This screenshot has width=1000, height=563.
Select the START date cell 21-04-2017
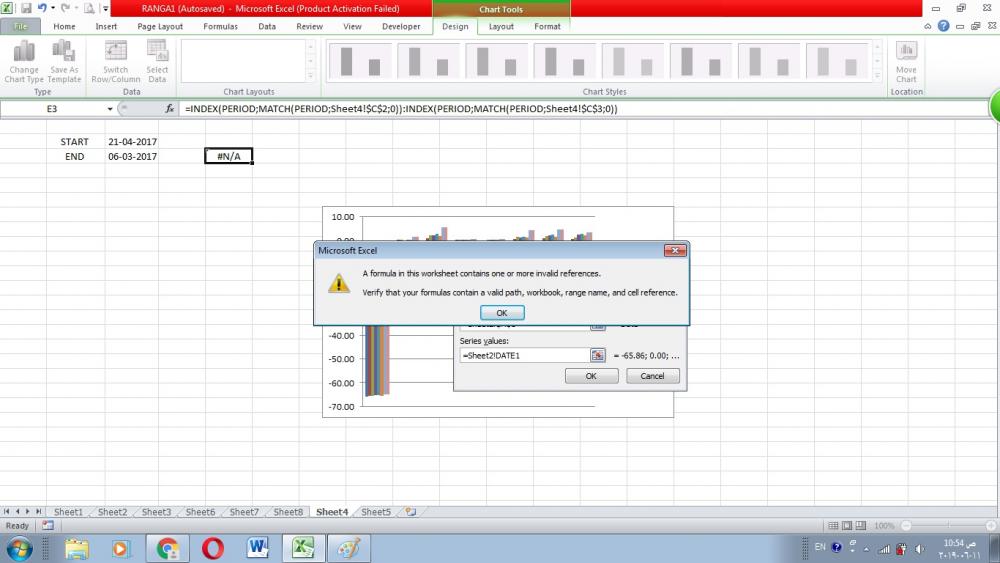point(132,142)
